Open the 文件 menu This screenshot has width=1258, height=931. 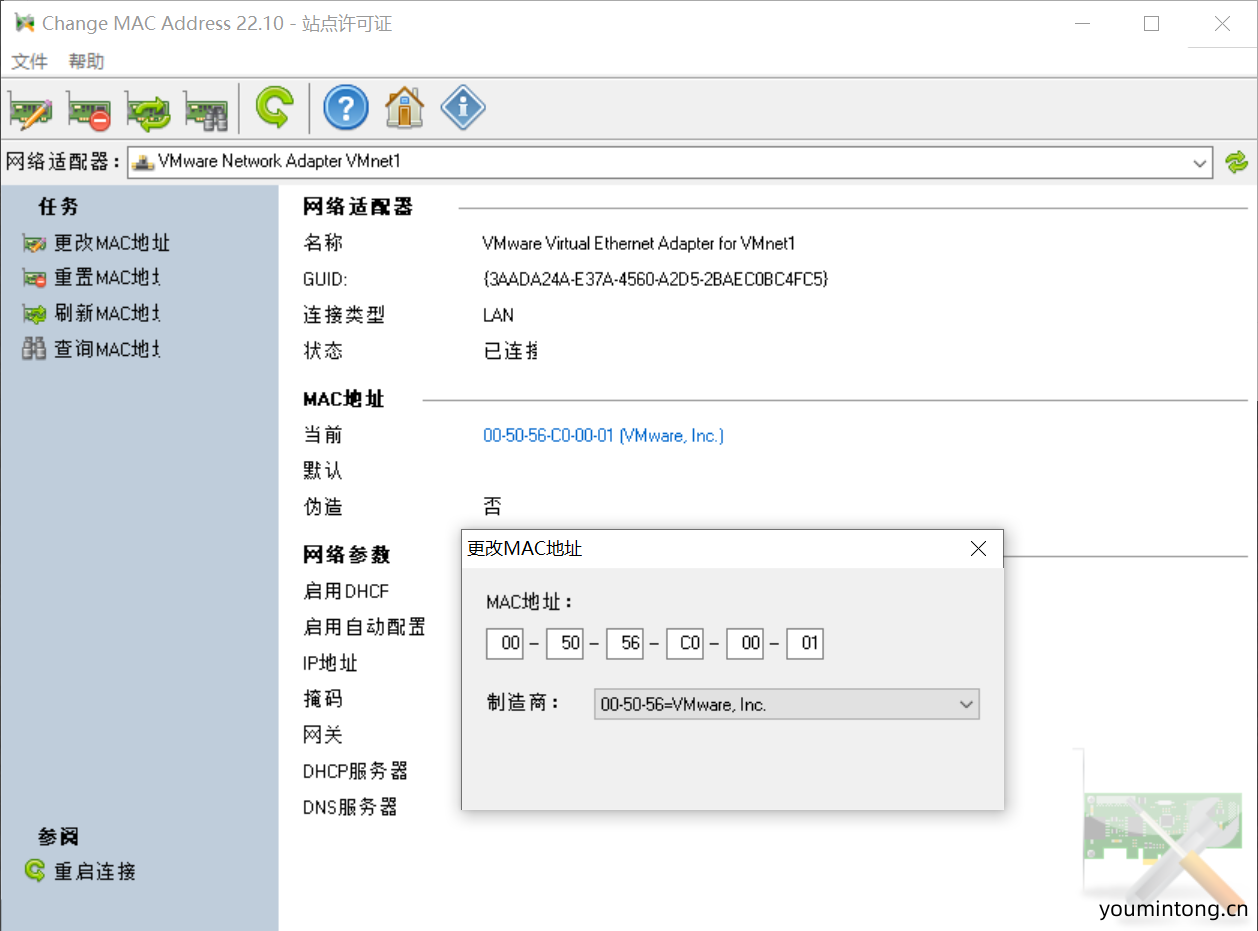29,61
